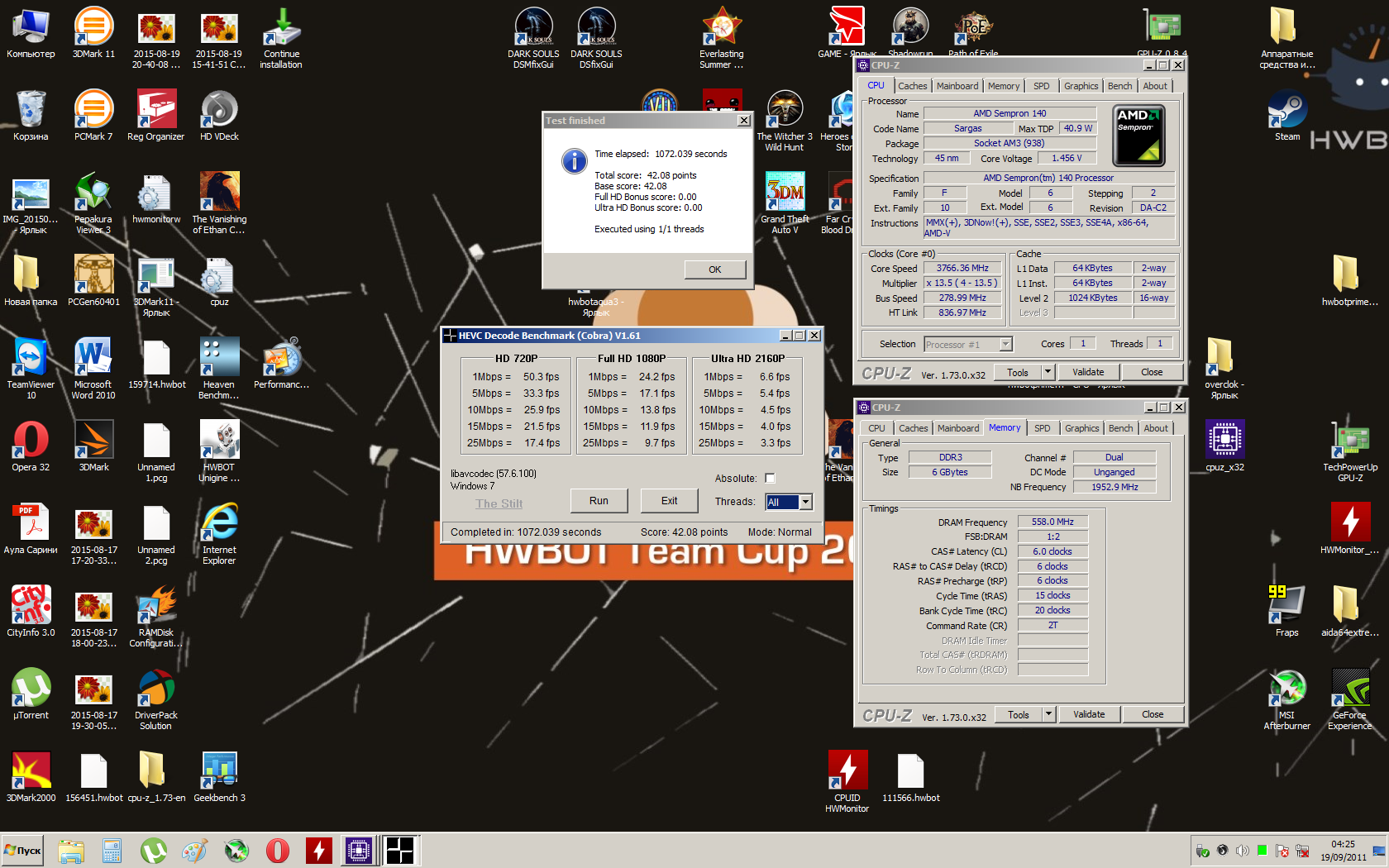Viewport: 1389px width, 868px height.
Task: Click the AMD Sempron logo in CPU-Z
Action: [1139, 136]
